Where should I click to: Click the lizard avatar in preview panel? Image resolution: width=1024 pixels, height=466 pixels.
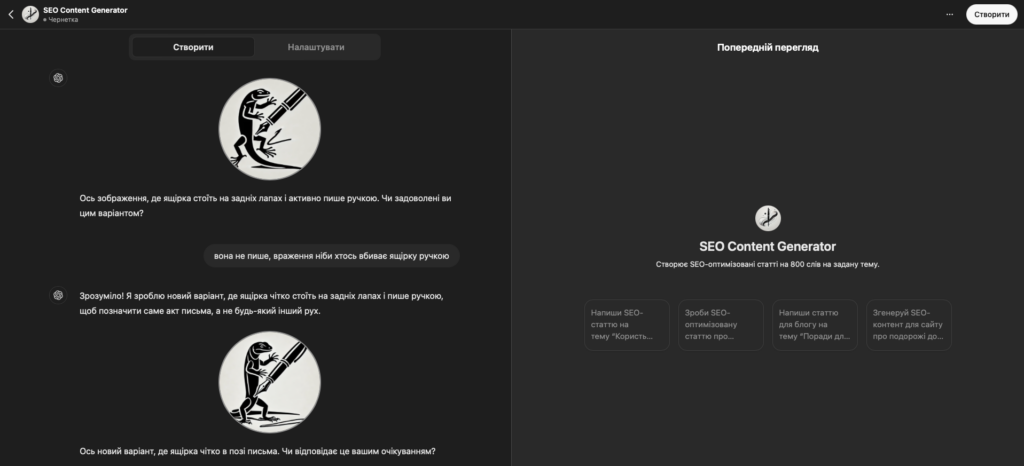767,218
